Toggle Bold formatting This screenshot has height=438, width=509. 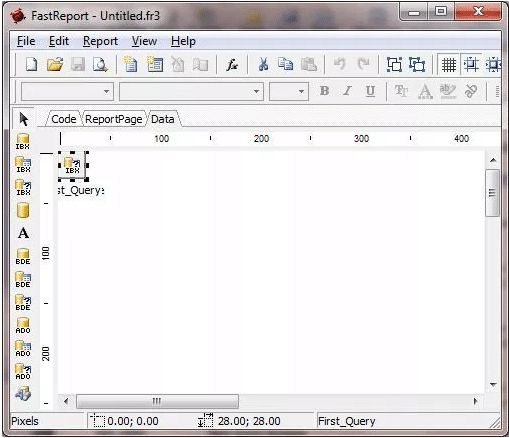(324, 91)
